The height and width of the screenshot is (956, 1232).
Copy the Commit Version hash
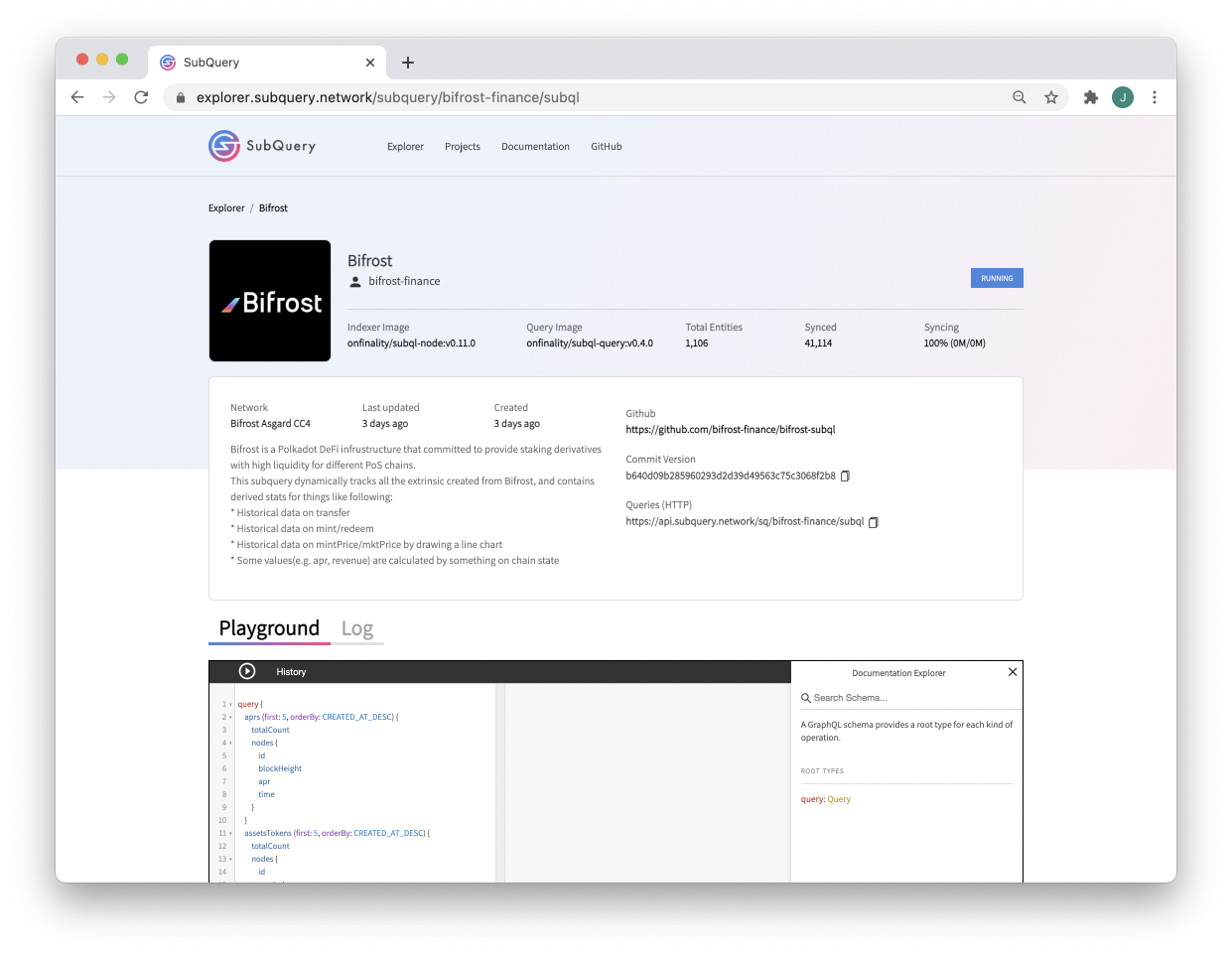[x=845, y=477]
